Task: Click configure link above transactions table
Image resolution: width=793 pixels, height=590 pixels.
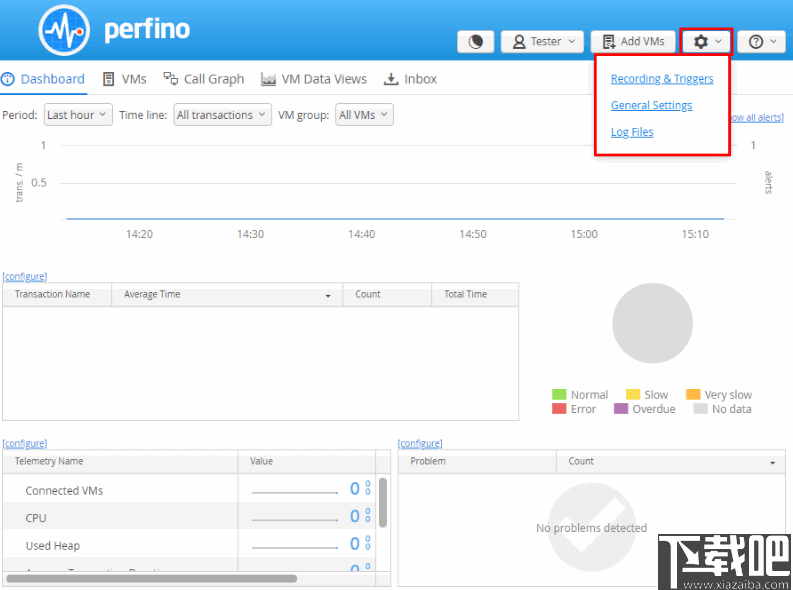Action: (25, 277)
